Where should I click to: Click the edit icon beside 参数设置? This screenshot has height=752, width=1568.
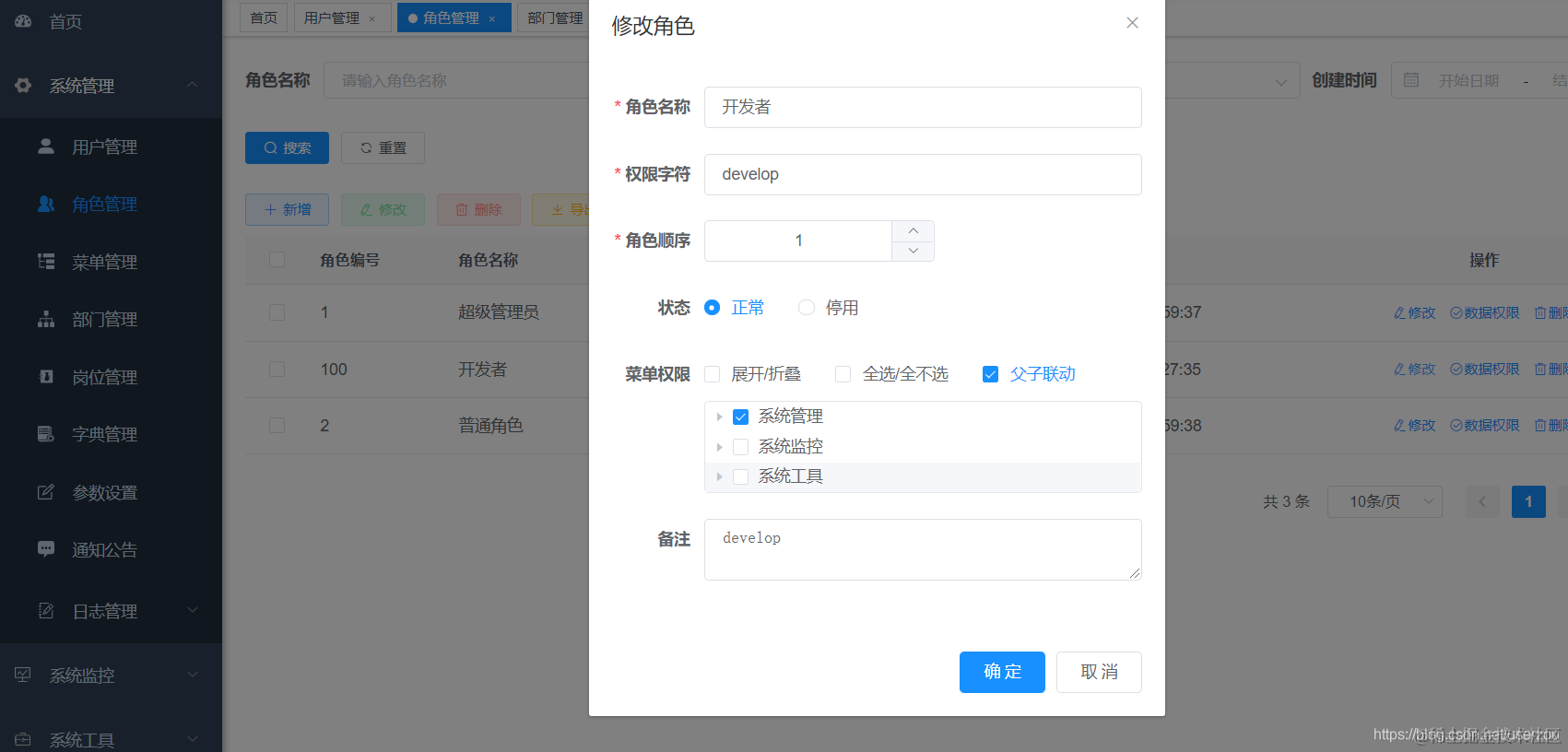(x=46, y=492)
